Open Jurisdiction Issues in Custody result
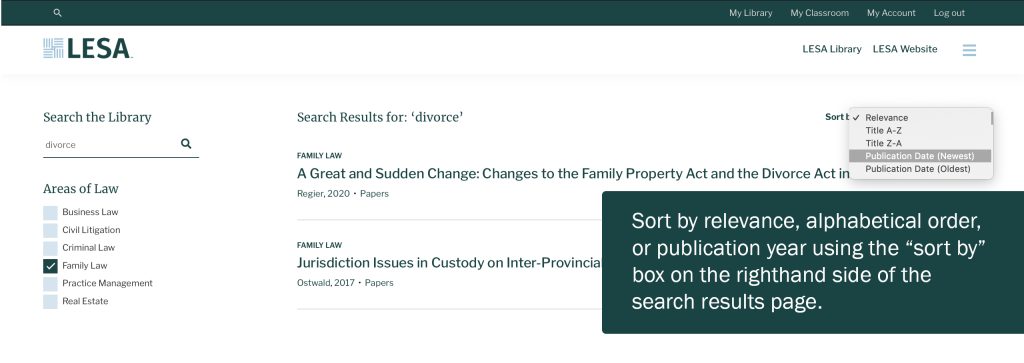This screenshot has width=1024, height=363. coord(449,262)
